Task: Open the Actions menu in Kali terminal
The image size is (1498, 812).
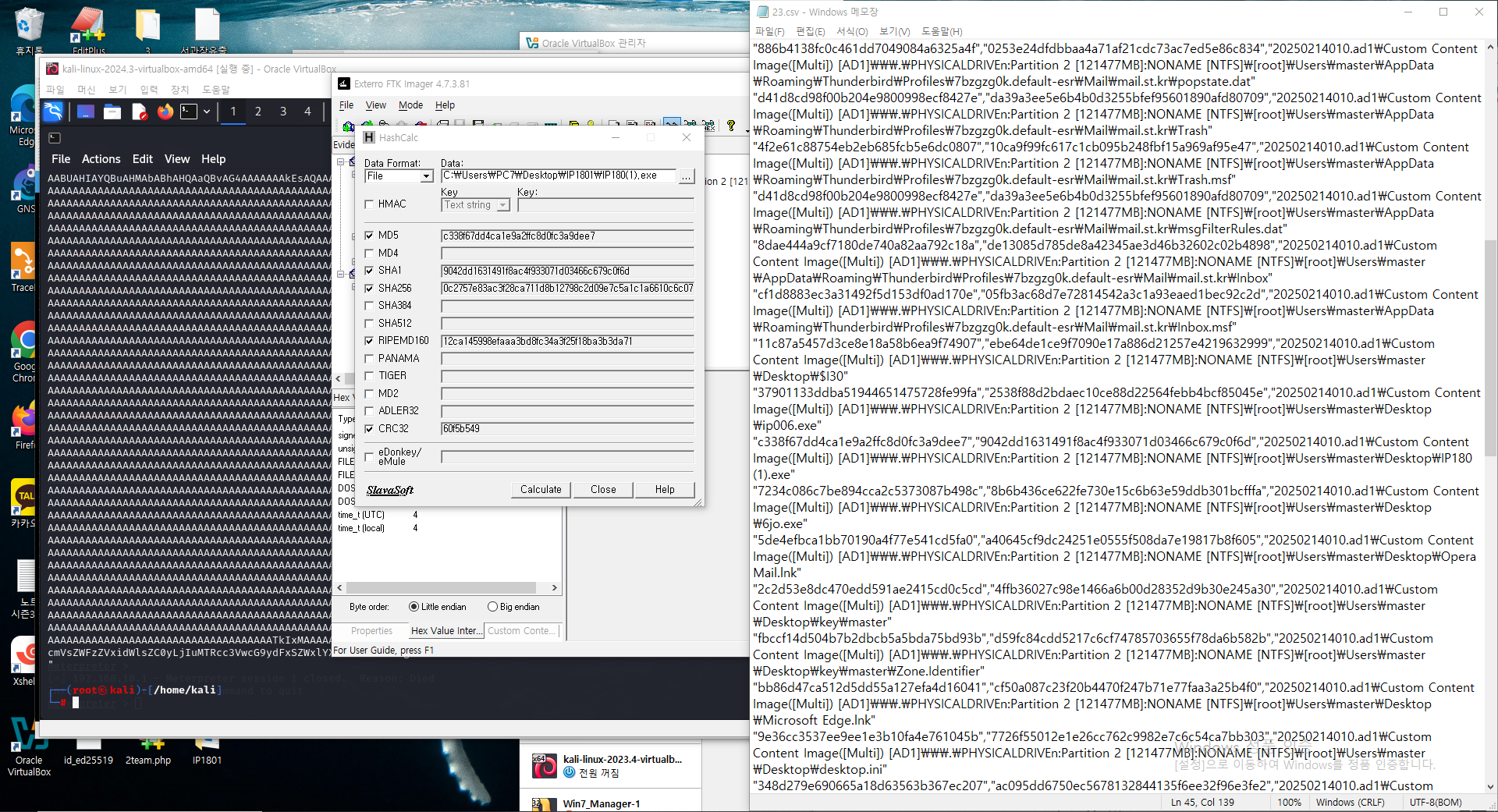Action: [x=101, y=159]
